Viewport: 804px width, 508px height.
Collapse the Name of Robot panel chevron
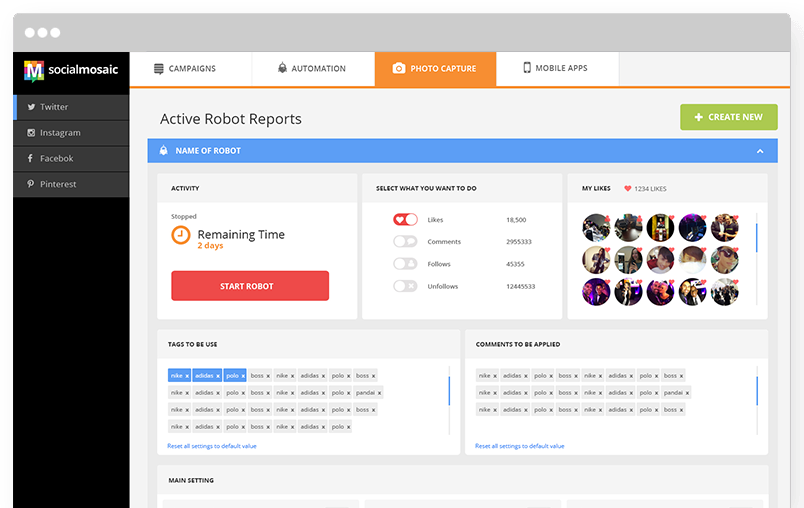pyautogui.click(x=760, y=151)
